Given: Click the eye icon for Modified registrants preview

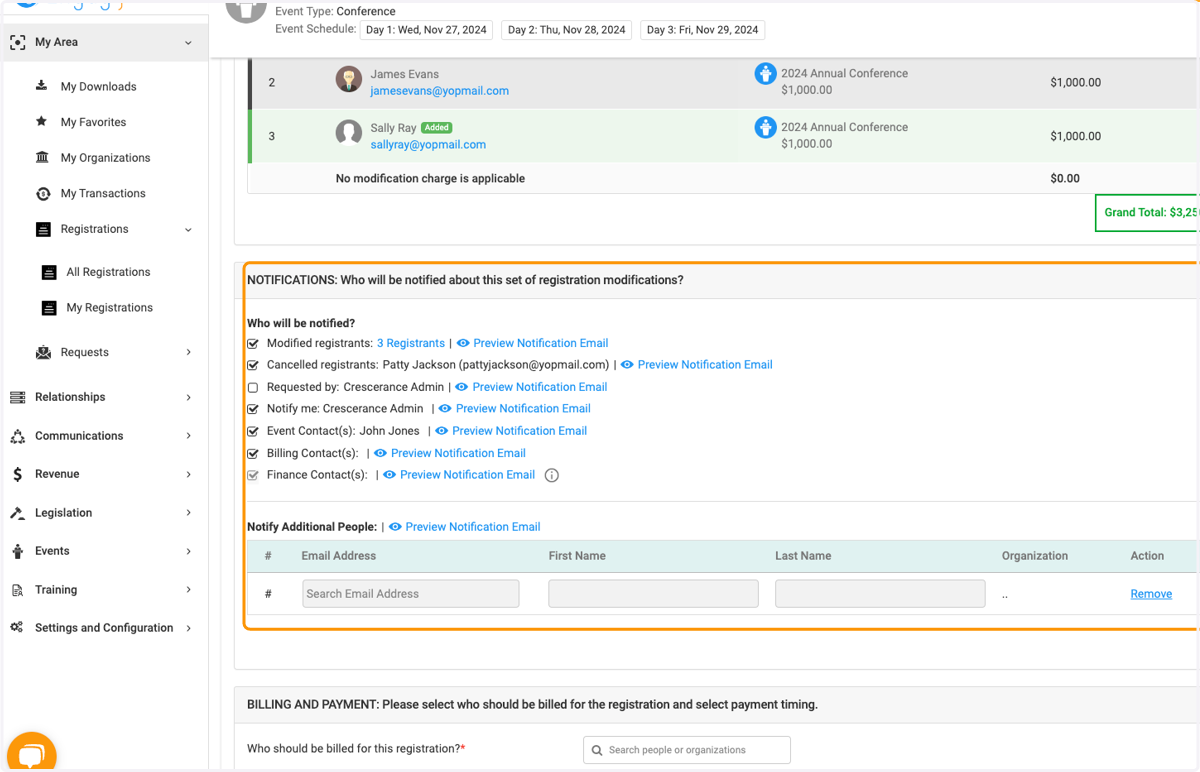Looking at the screenshot, I should point(463,343).
